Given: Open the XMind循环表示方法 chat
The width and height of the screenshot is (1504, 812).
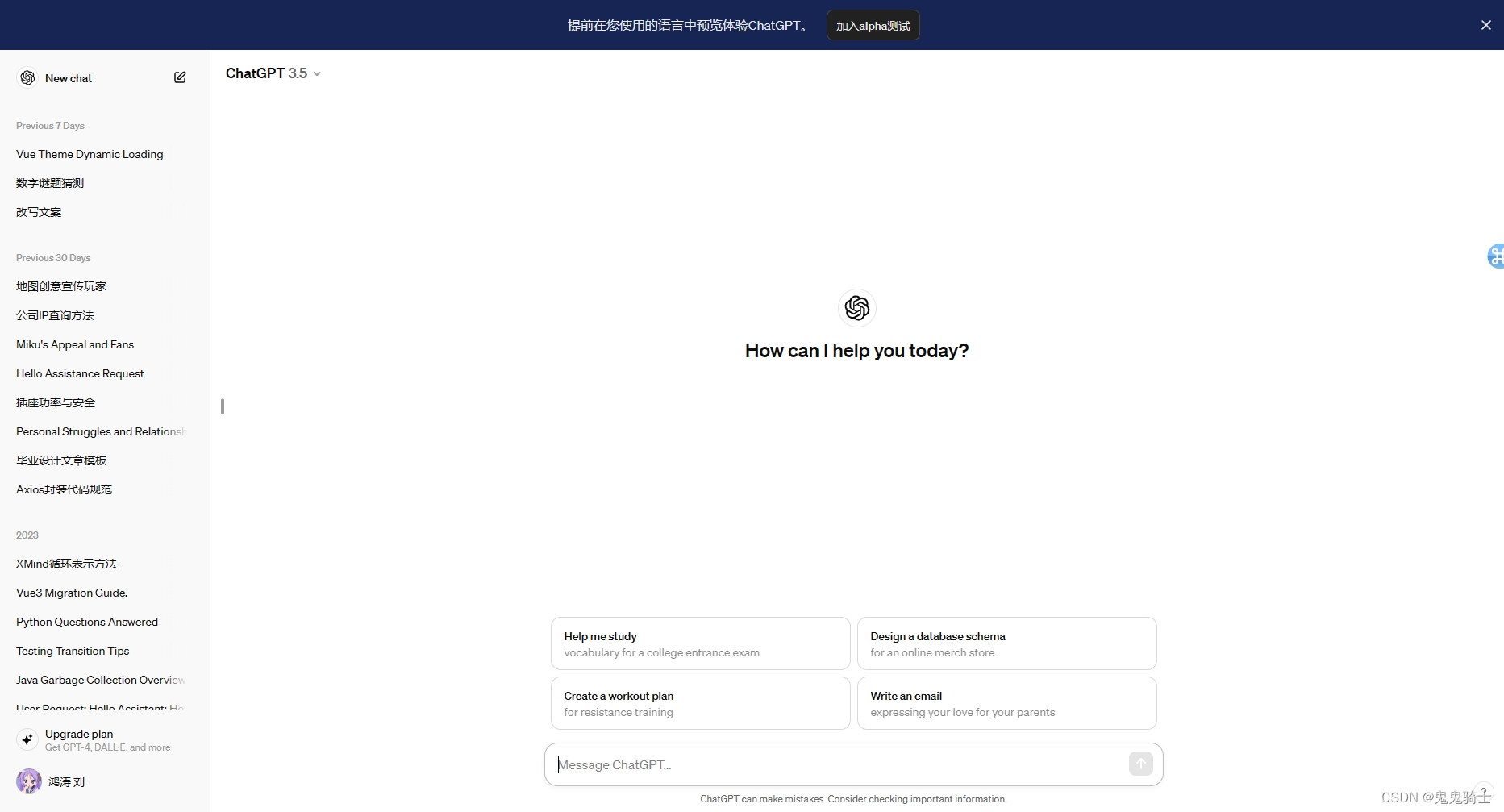Looking at the screenshot, I should (101, 564).
